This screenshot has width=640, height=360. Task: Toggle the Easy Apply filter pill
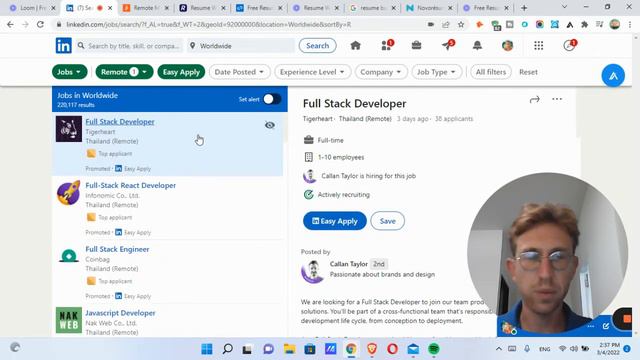pyautogui.click(x=181, y=72)
